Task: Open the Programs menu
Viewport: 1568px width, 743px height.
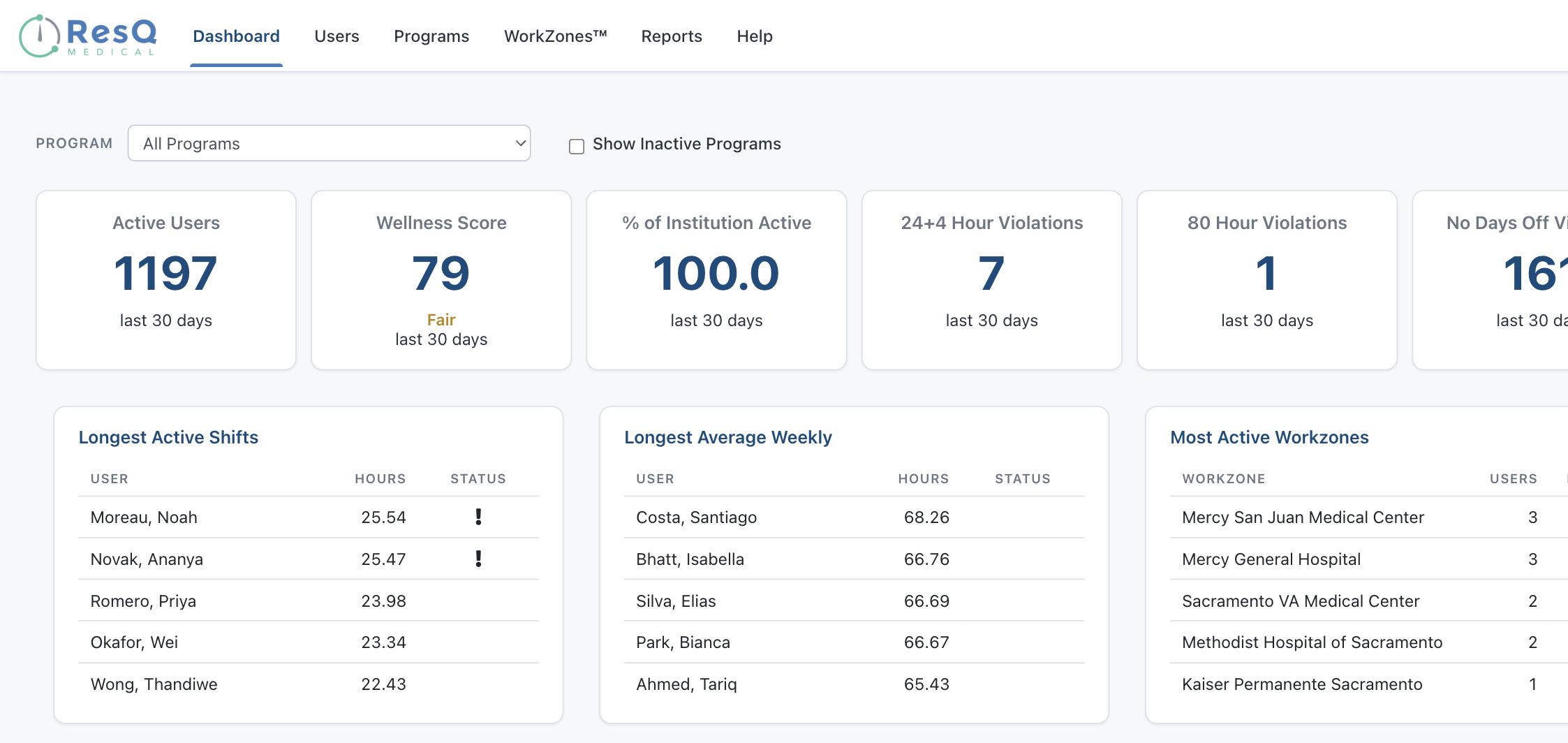Action: tap(431, 36)
